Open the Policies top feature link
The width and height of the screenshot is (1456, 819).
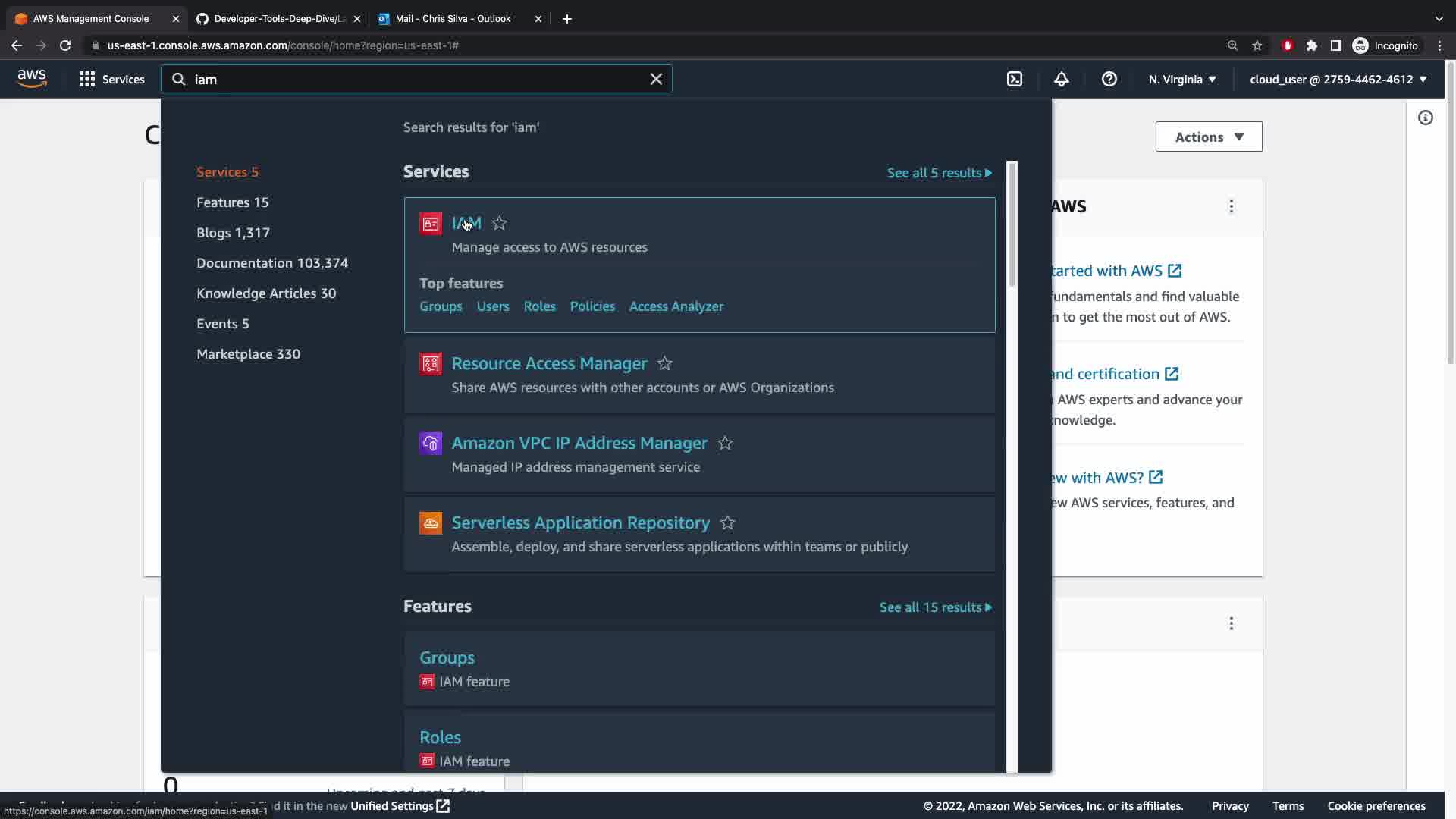coord(592,306)
